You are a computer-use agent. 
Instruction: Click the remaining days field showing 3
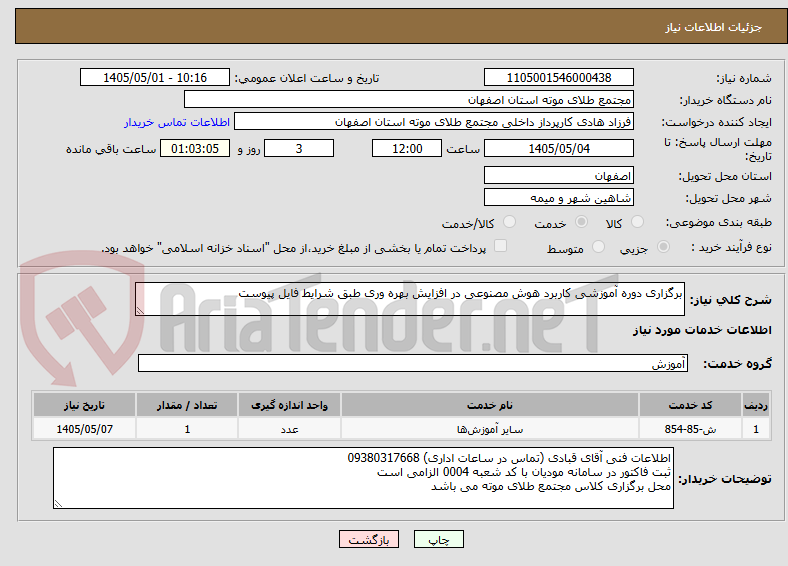pyautogui.click(x=299, y=148)
